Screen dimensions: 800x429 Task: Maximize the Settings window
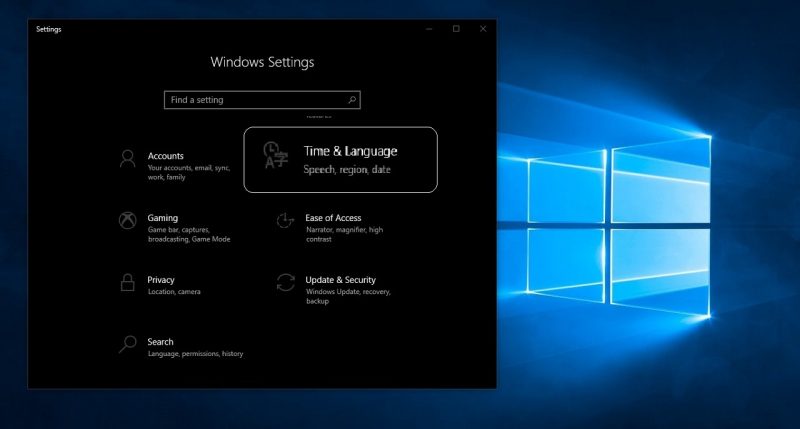[456, 29]
